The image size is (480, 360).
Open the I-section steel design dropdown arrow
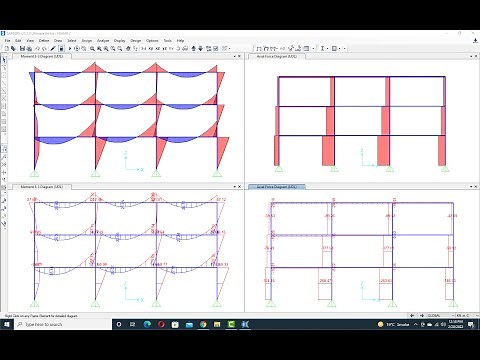point(327,48)
